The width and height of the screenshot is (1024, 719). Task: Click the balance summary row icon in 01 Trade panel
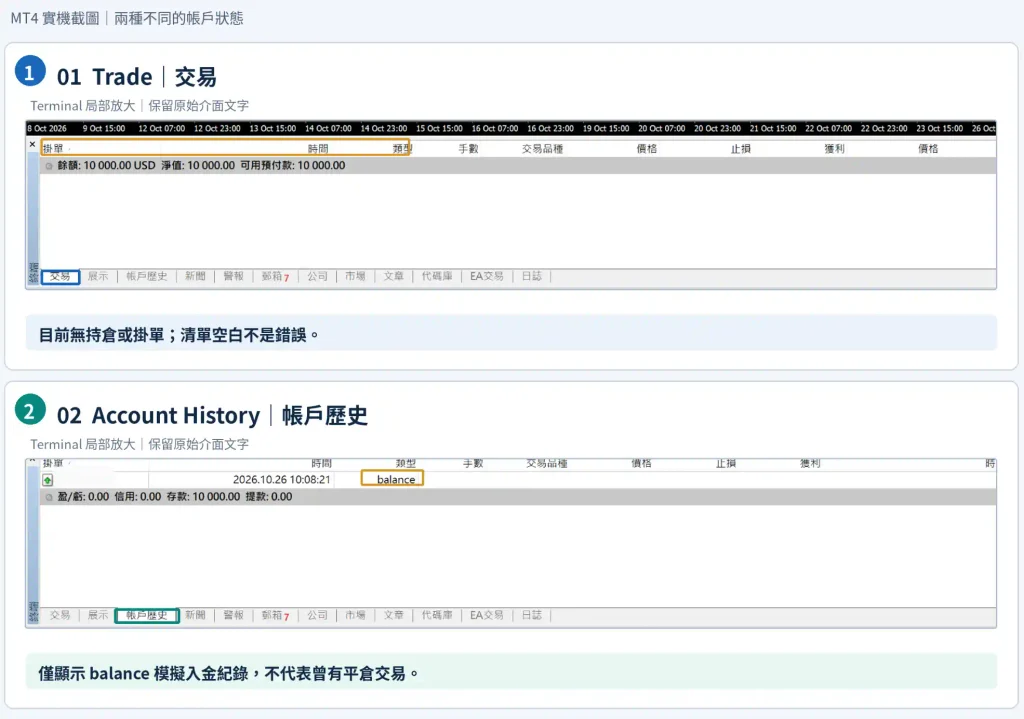tap(48, 166)
